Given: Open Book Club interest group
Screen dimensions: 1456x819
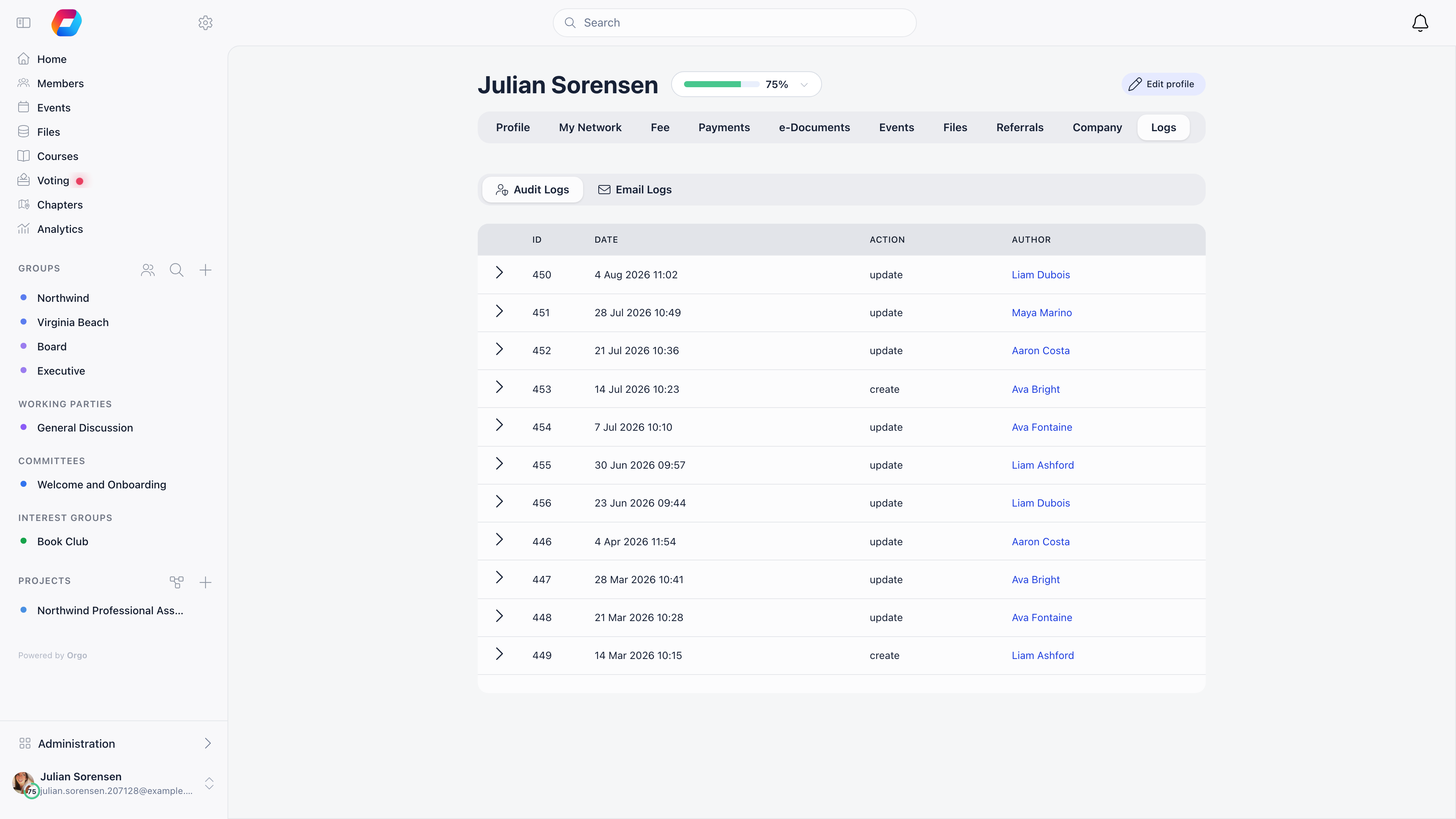Looking at the screenshot, I should pyautogui.click(x=63, y=541).
